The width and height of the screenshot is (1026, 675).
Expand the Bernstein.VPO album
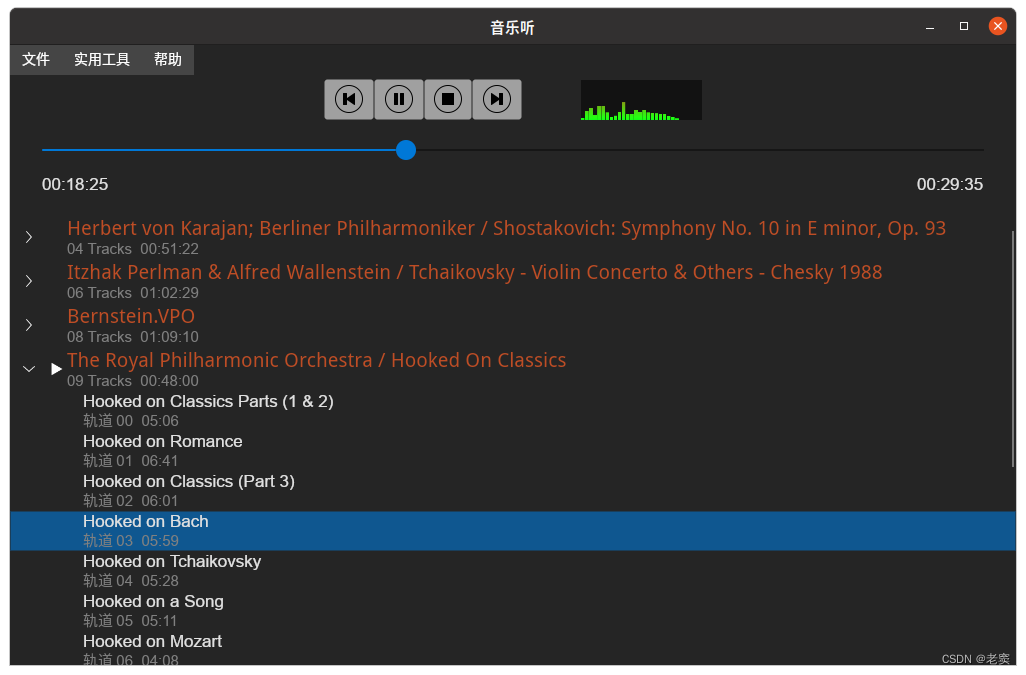pyautogui.click(x=29, y=324)
